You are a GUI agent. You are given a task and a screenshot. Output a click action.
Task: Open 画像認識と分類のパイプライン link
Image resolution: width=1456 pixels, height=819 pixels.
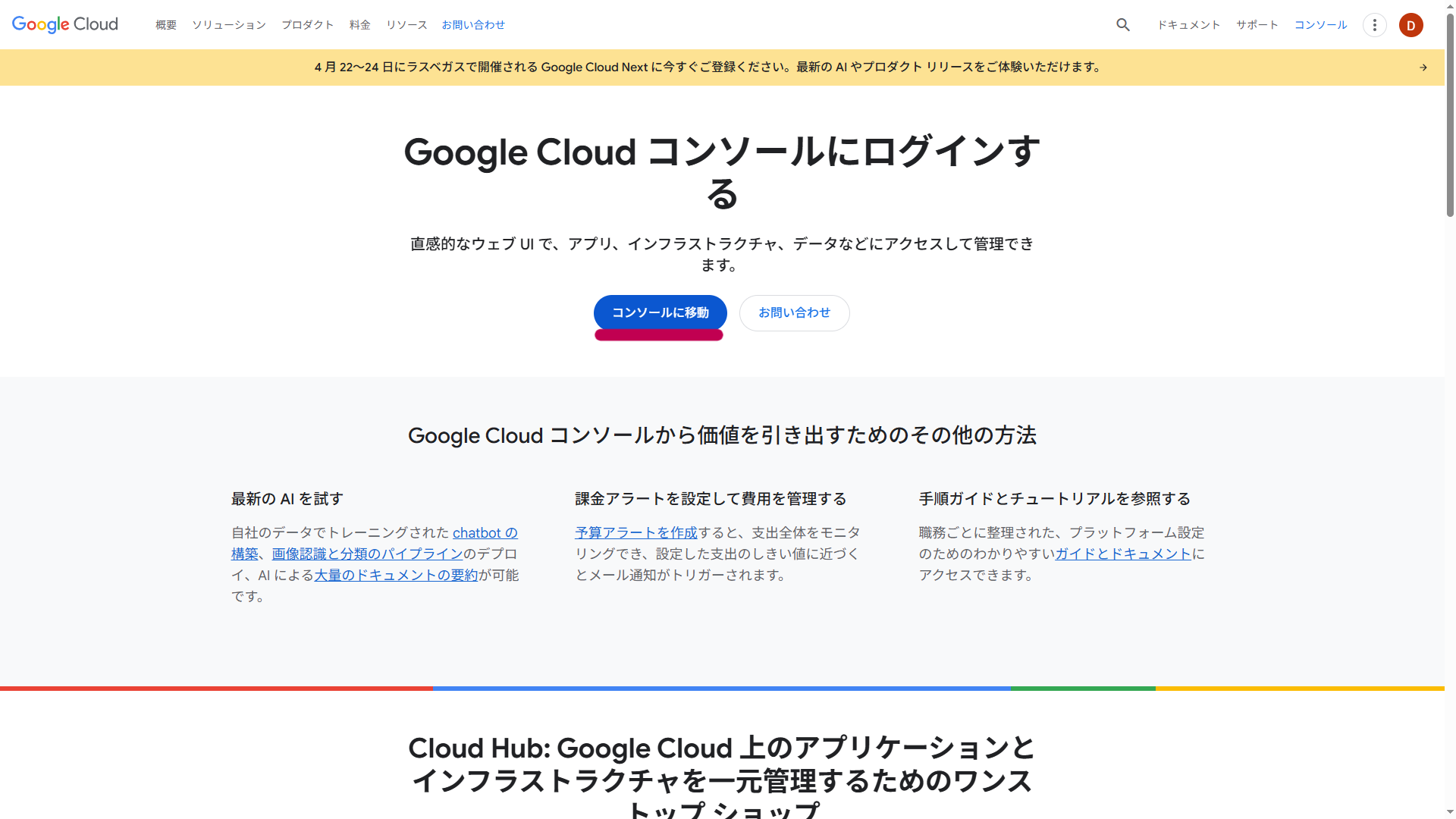click(x=367, y=554)
